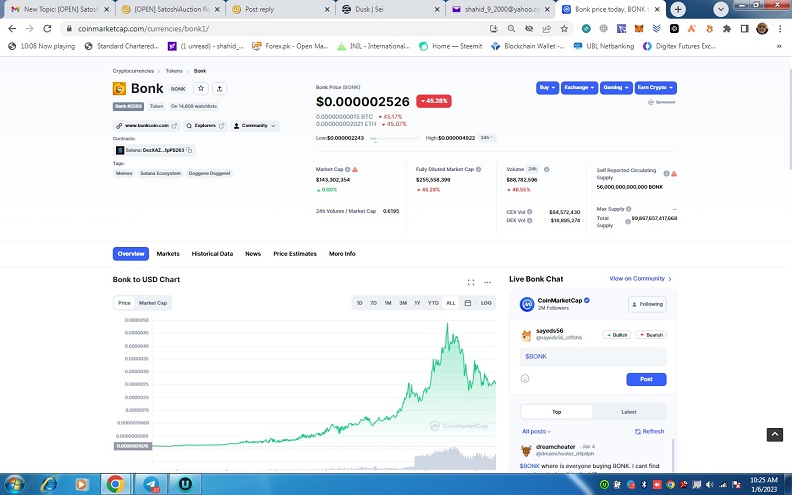Screen dimensions: 792x495
Task: Open new browser tab plus button
Action: (678, 9)
